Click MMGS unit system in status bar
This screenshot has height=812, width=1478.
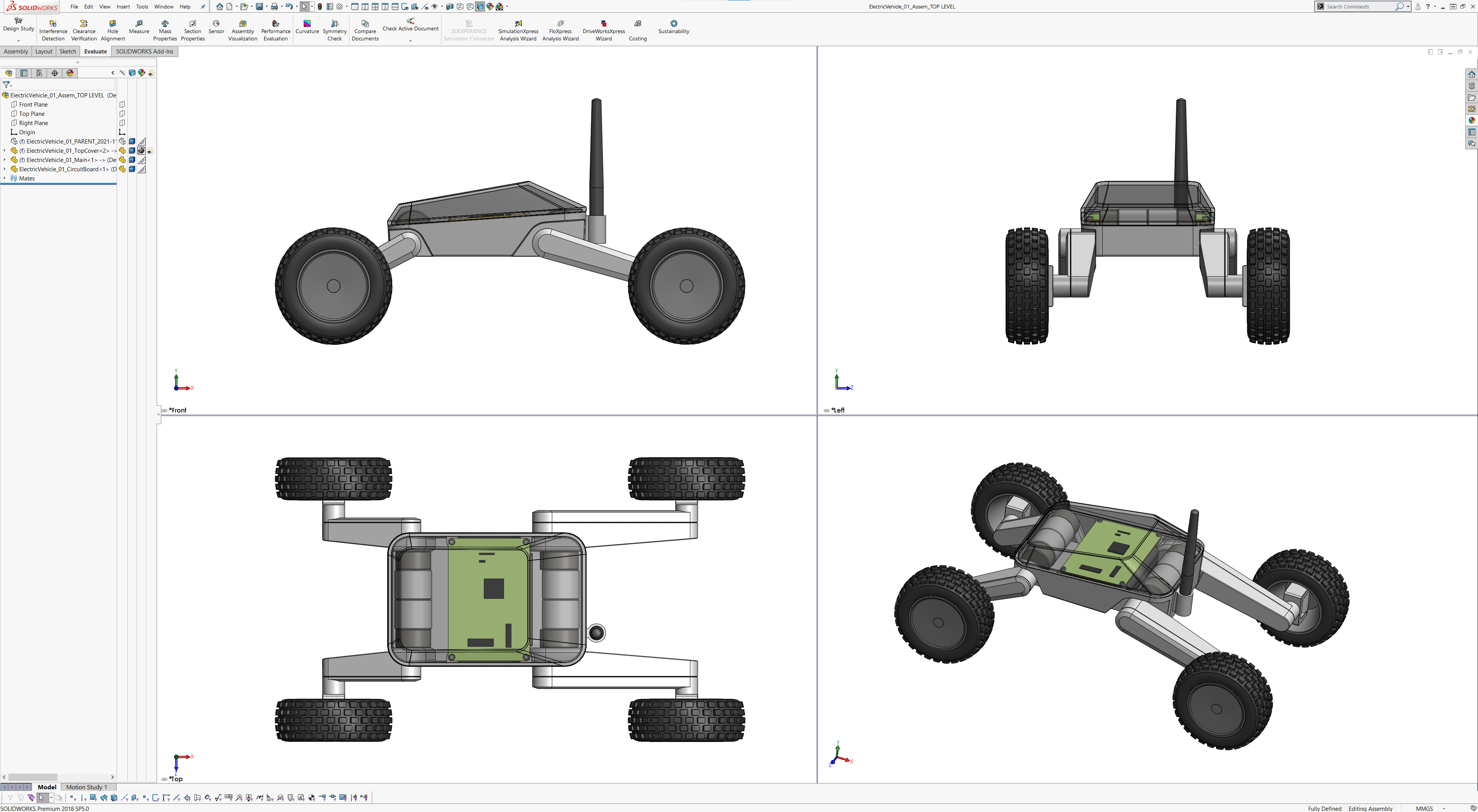tap(1424, 809)
